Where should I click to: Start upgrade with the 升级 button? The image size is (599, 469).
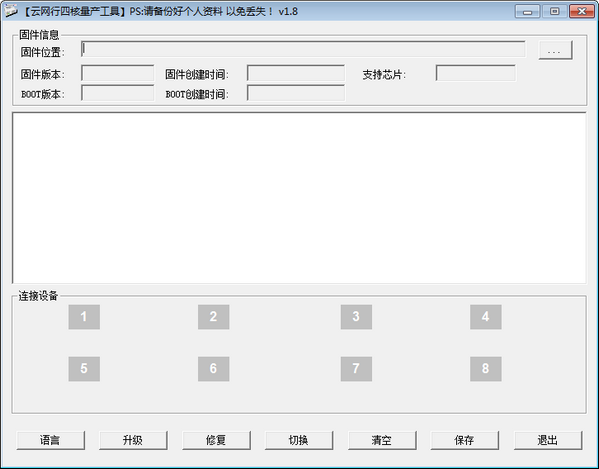(133, 440)
